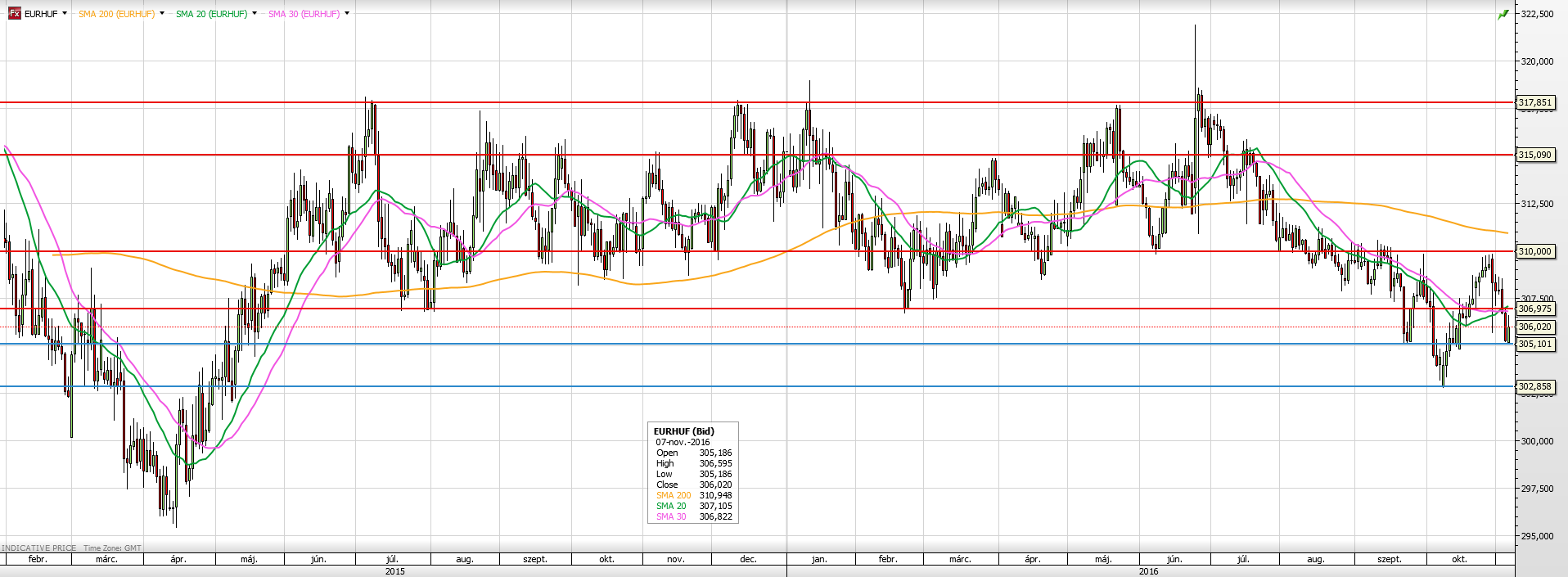Expand the SMA 20 (EURHUF) dropdown arrow

(x=255, y=13)
